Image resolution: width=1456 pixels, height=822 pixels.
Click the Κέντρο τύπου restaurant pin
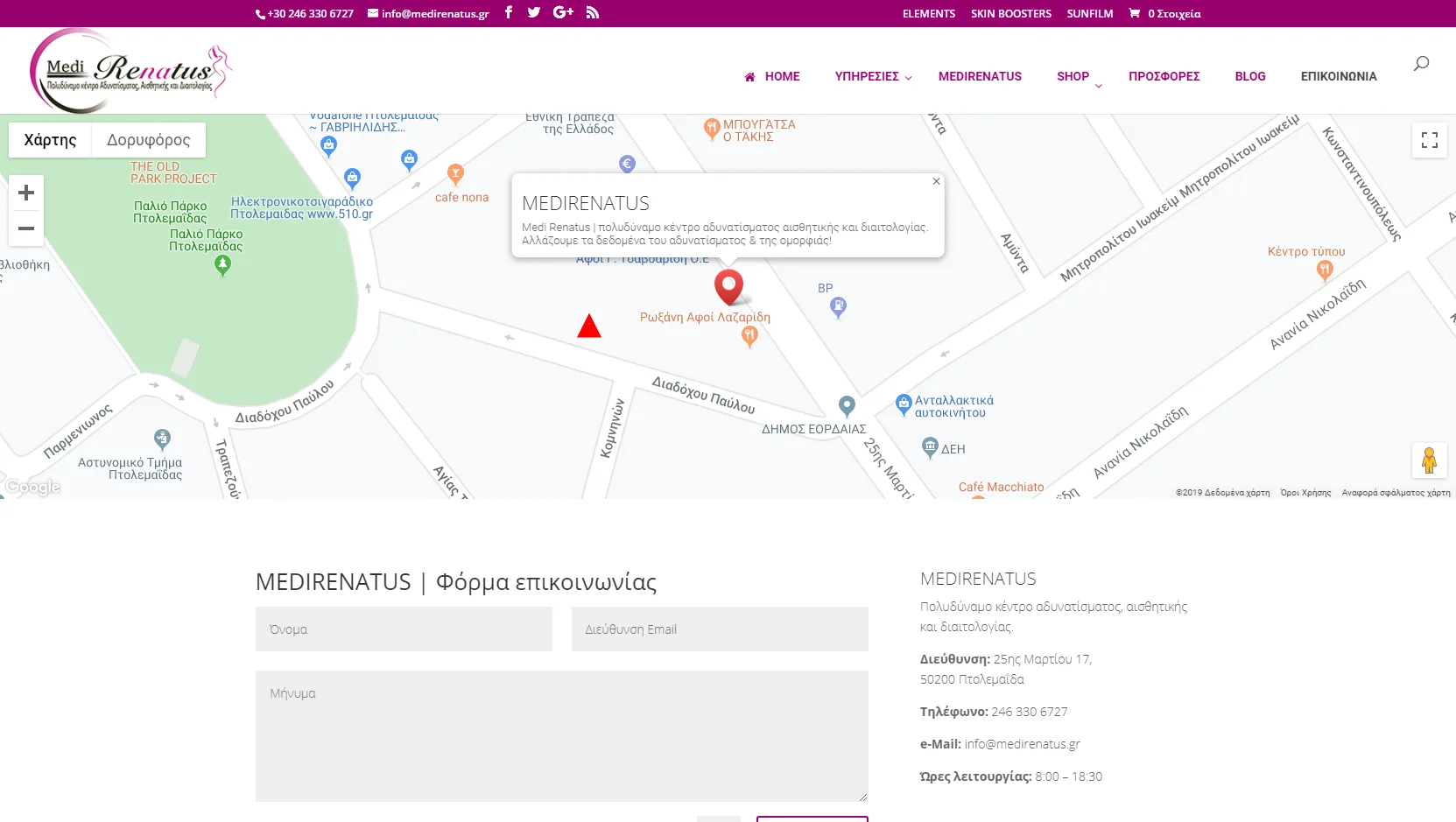pyautogui.click(x=1325, y=270)
